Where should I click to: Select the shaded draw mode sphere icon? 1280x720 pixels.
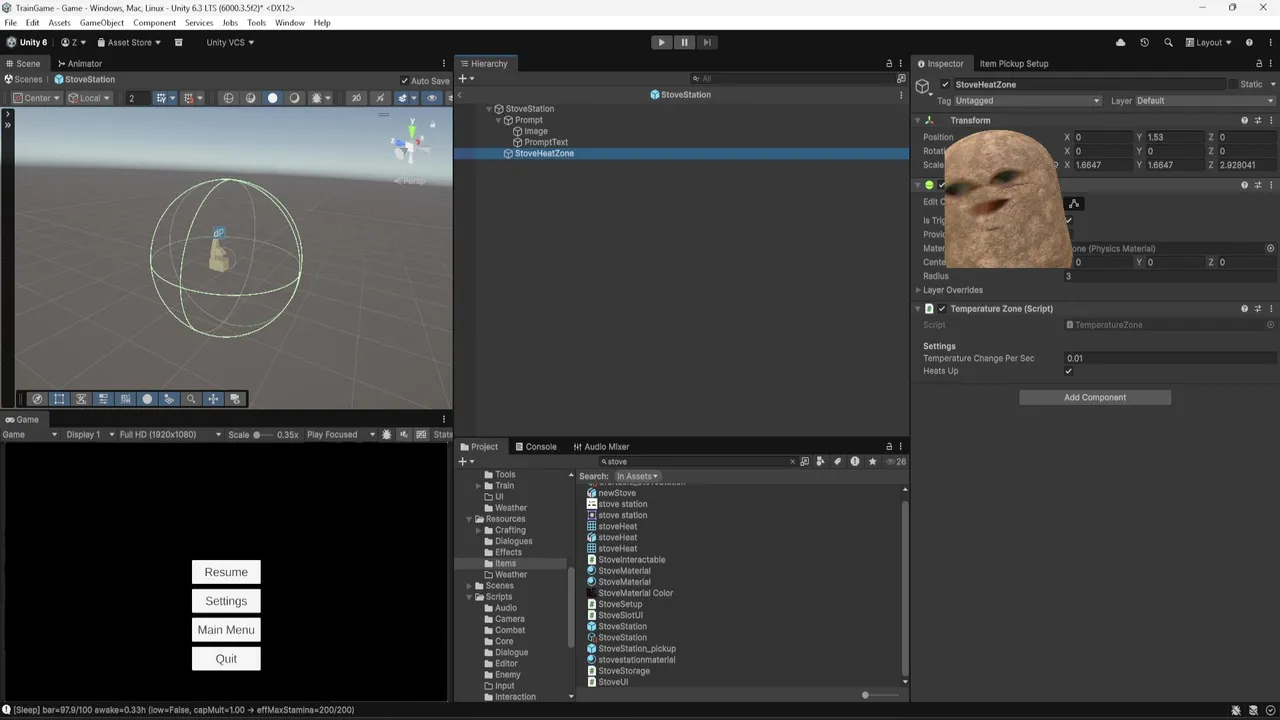[x=272, y=98]
